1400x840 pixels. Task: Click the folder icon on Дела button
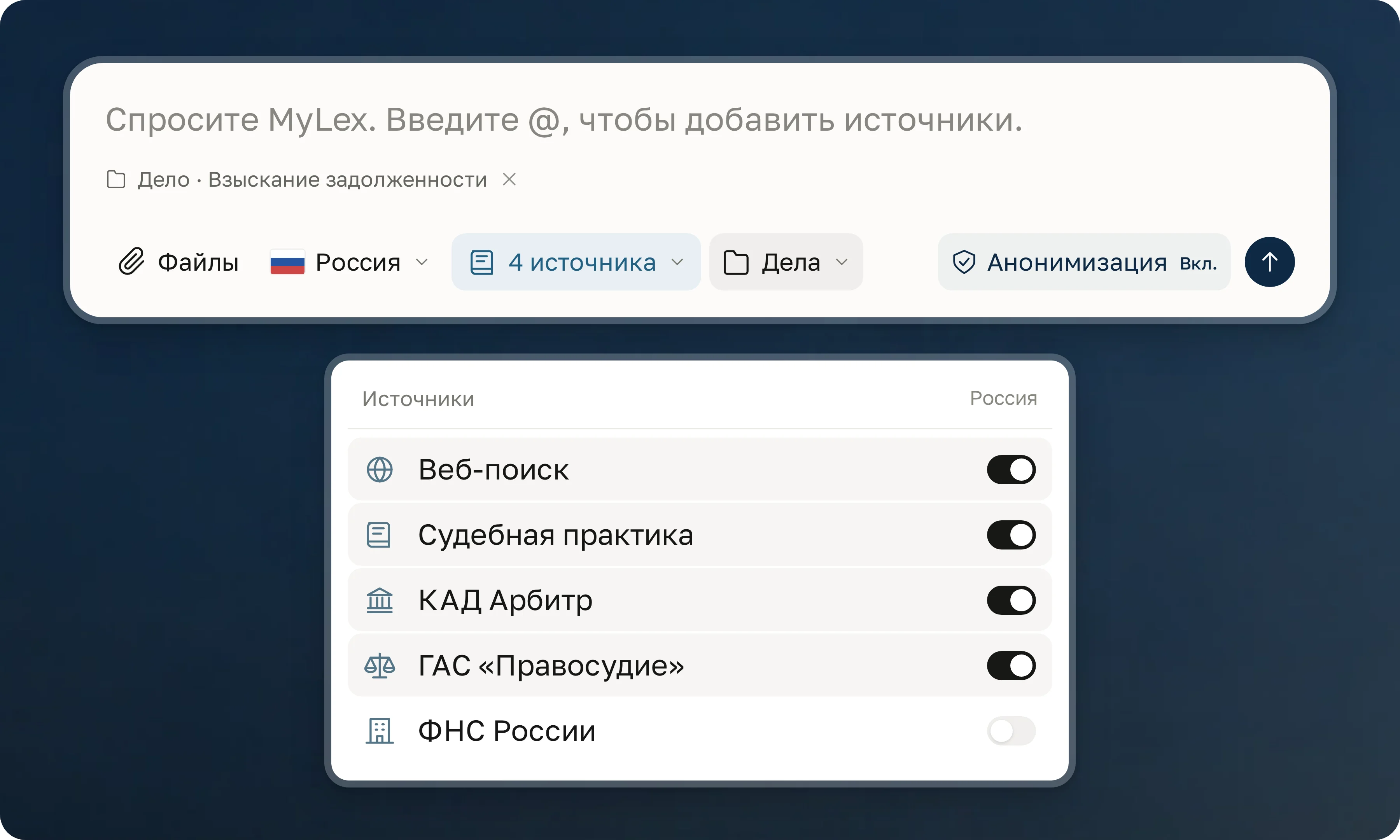[736, 262]
